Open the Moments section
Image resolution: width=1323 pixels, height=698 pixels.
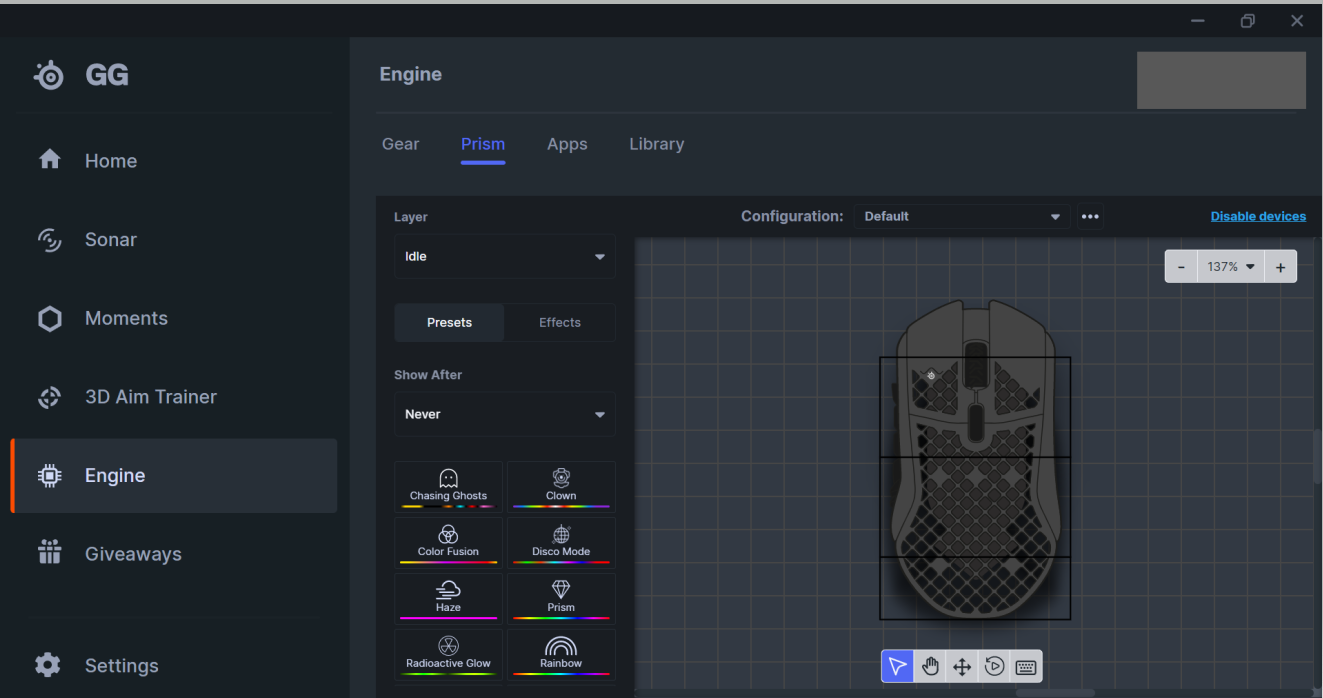click(x=174, y=318)
